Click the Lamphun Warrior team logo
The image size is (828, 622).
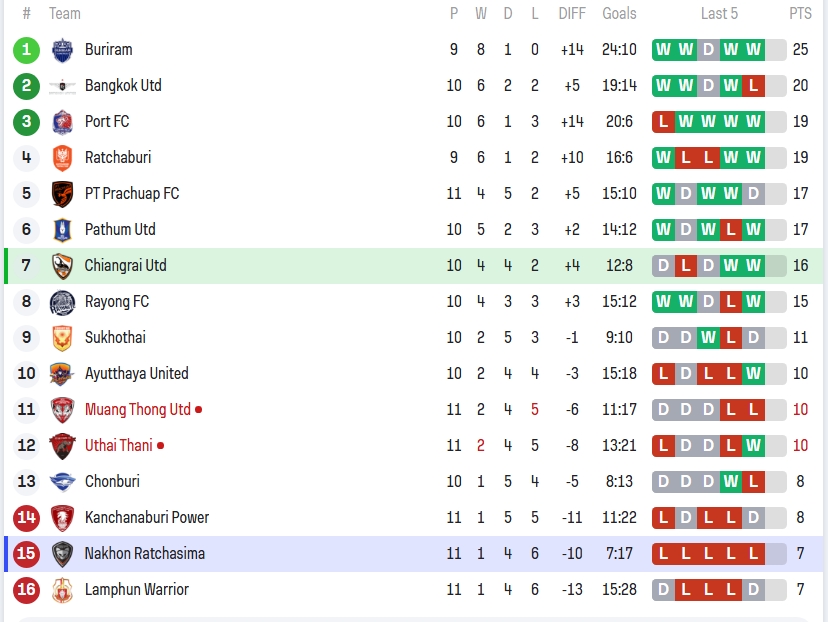(x=62, y=590)
